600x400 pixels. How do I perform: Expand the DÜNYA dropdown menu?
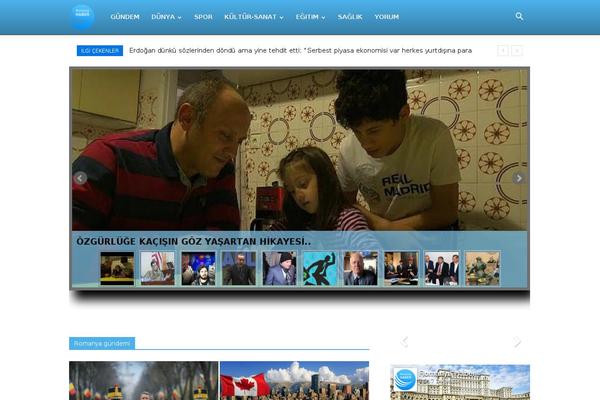click(x=166, y=17)
